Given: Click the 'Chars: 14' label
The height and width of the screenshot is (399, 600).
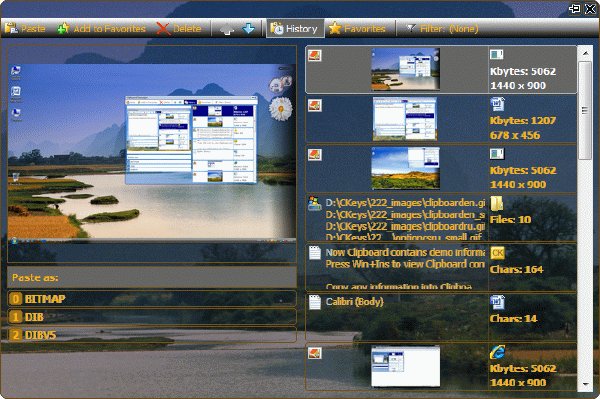Looking at the screenshot, I should (514, 319).
